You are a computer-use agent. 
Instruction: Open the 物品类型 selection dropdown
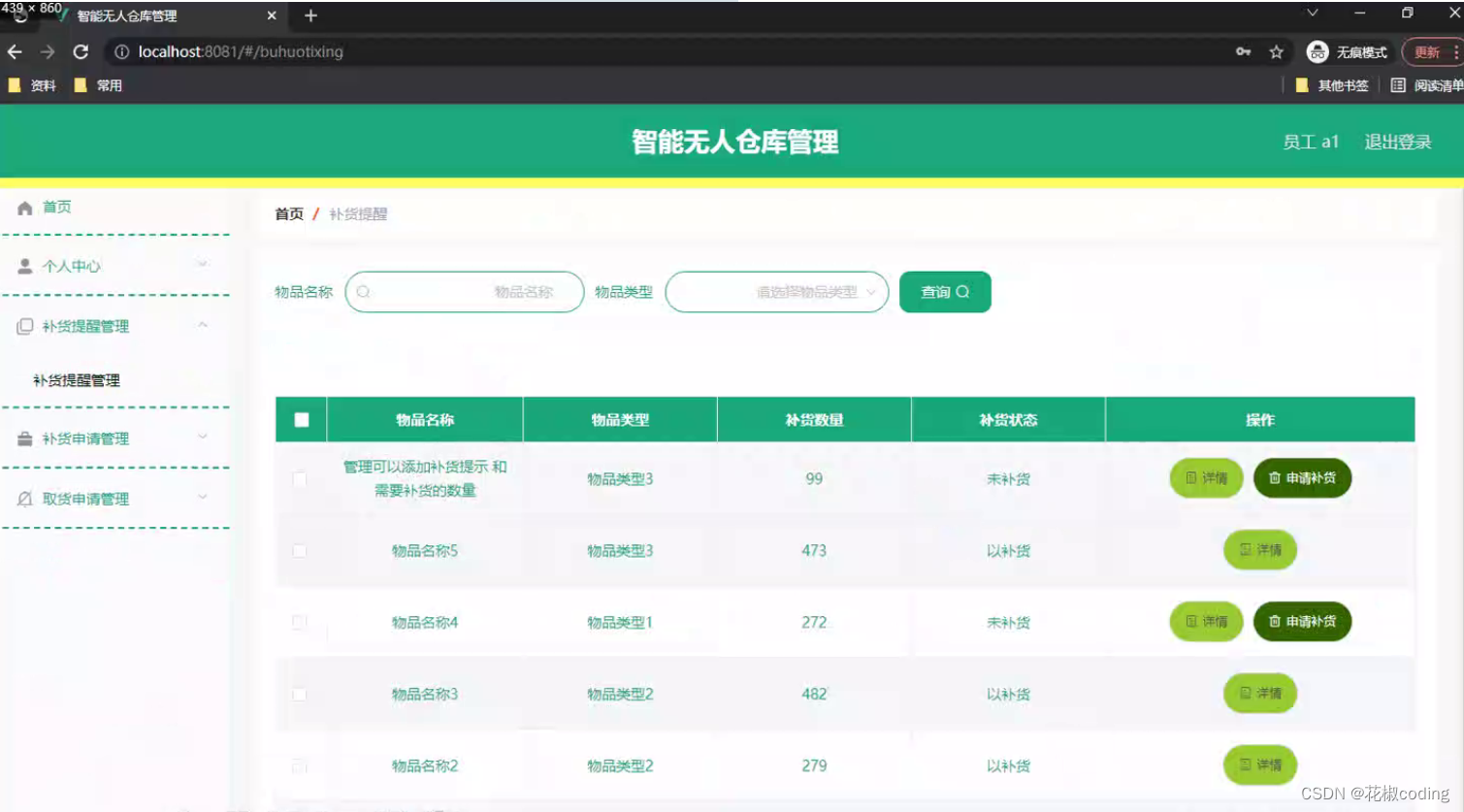pyautogui.click(x=776, y=291)
